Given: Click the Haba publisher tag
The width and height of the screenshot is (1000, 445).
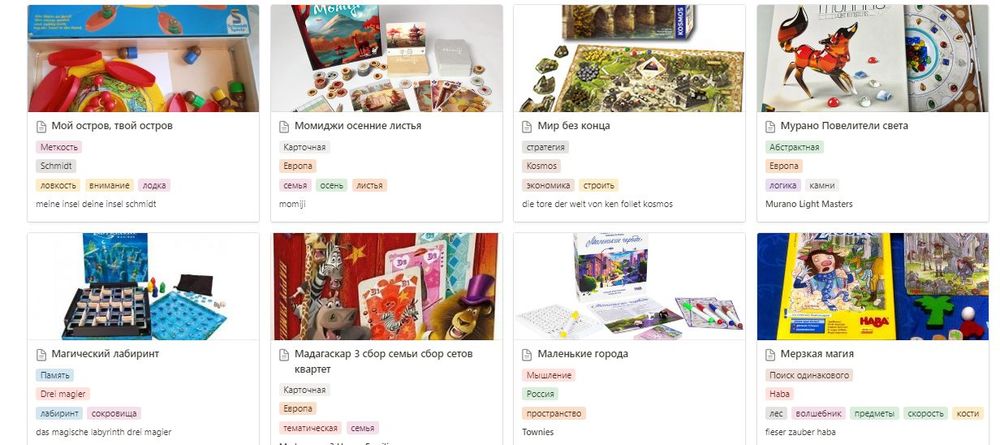Looking at the screenshot, I should tap(780, 393).
